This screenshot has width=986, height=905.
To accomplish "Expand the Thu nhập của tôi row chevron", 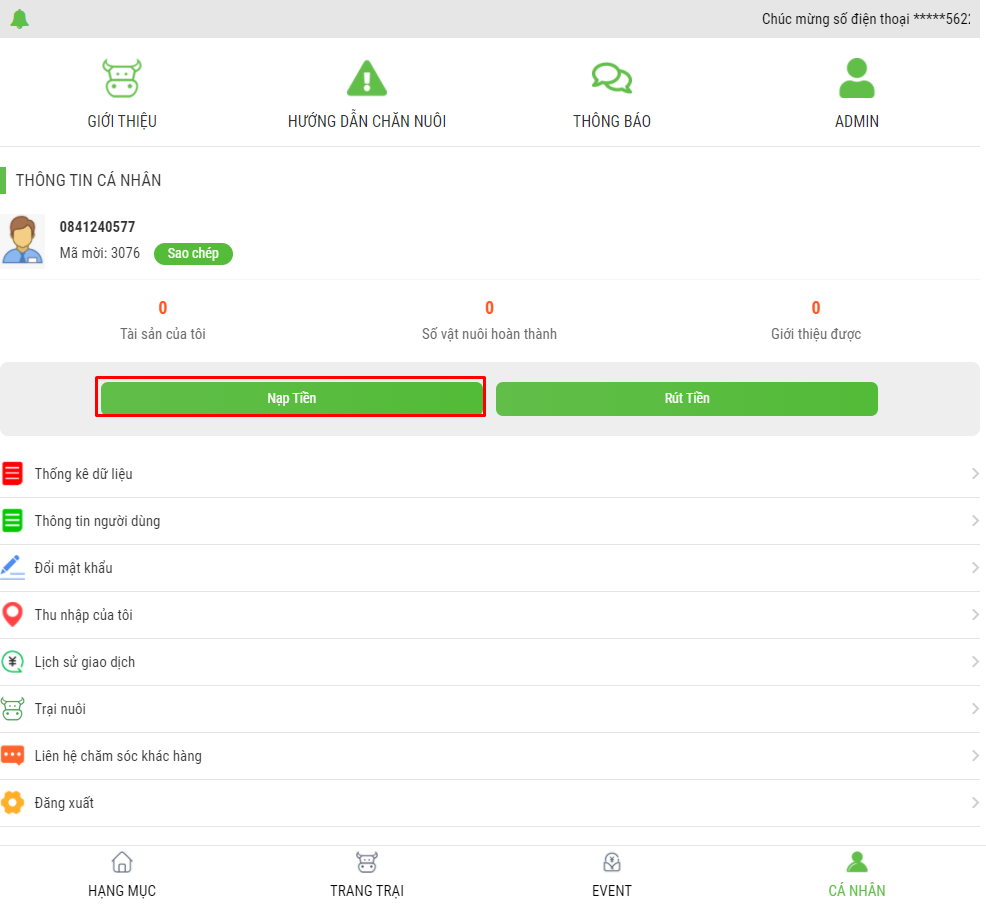I will tap(974, 615).
